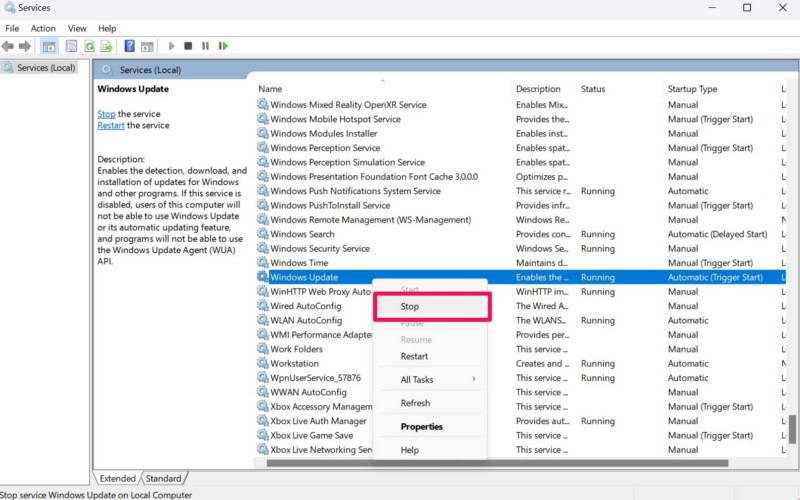Choose Stop in the context menu

(x=431, y=306)
